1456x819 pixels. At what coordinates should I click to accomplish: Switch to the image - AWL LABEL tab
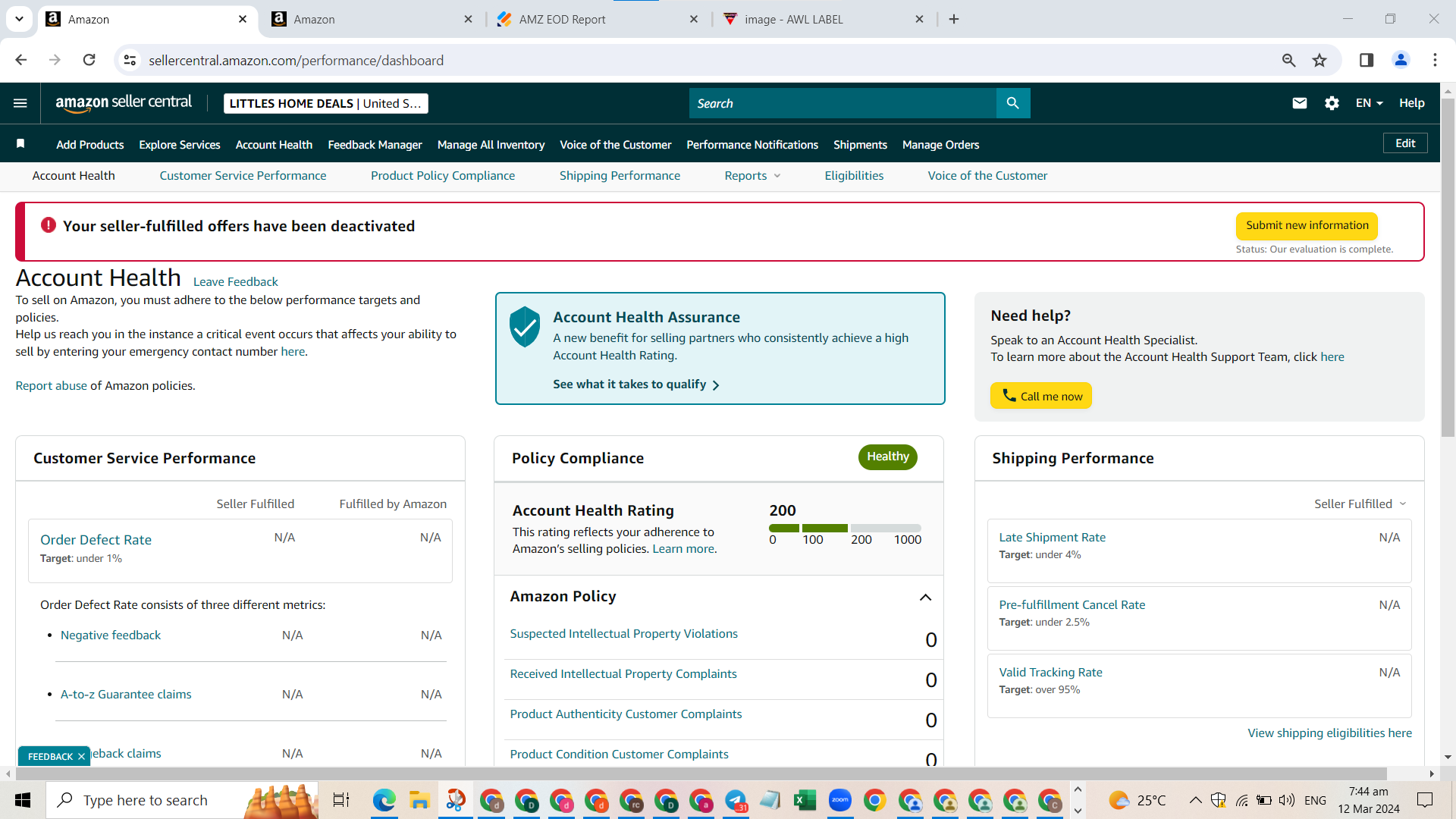pos(824,19)
